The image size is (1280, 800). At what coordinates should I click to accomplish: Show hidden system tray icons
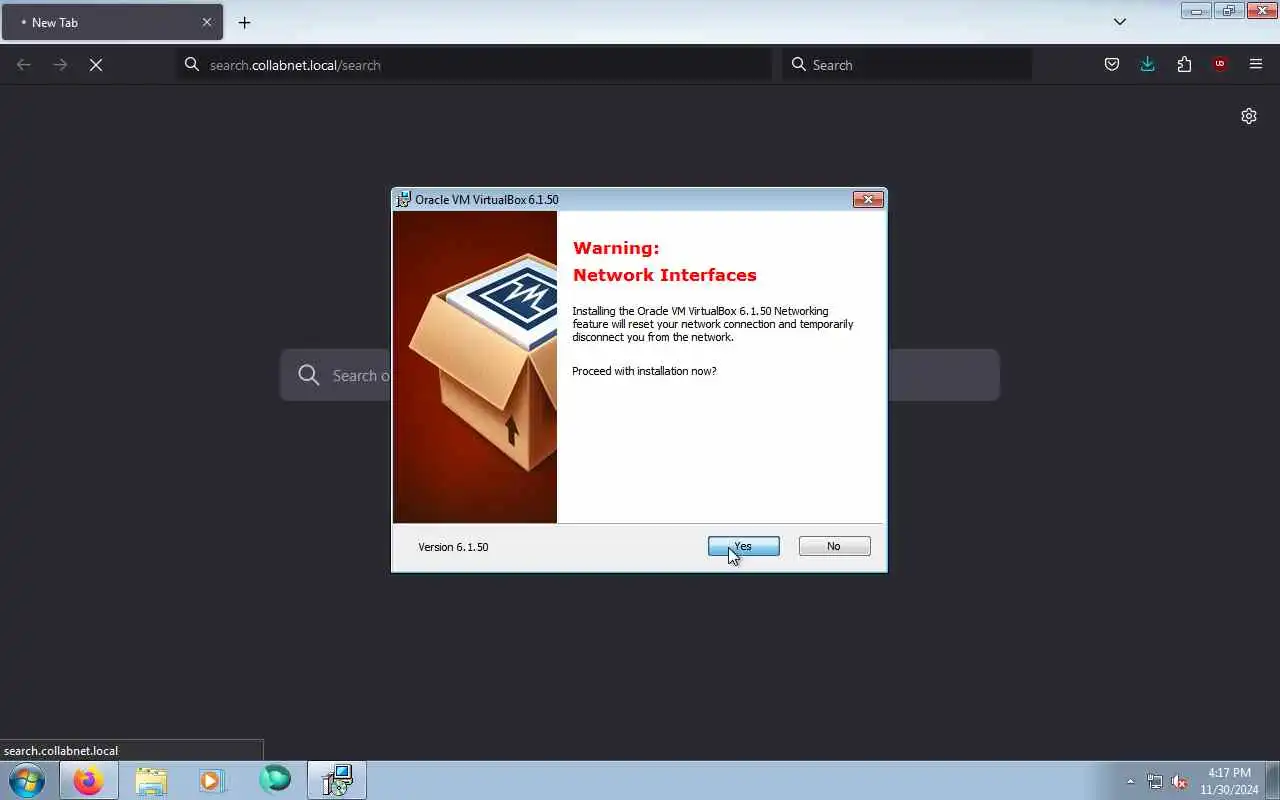[1131, 781]
